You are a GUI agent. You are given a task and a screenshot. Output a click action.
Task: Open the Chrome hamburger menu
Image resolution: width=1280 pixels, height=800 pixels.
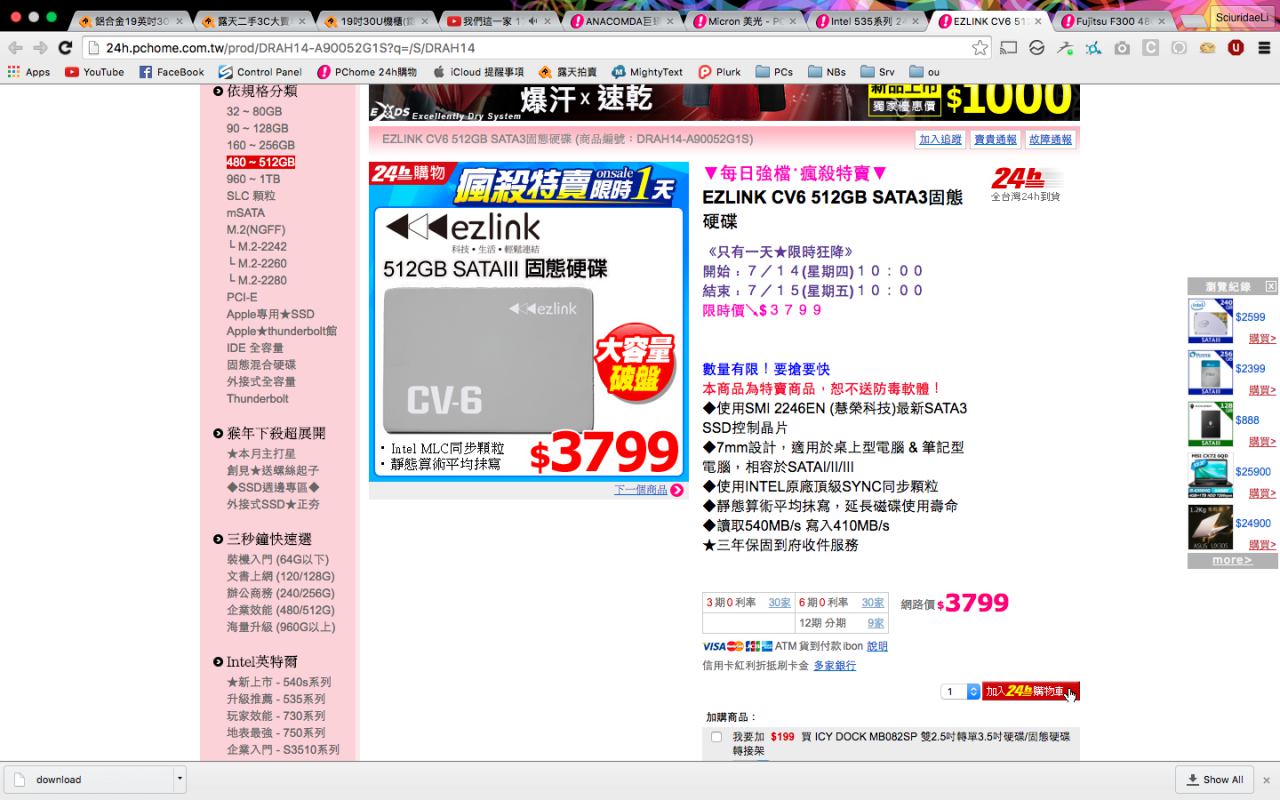1264,47
